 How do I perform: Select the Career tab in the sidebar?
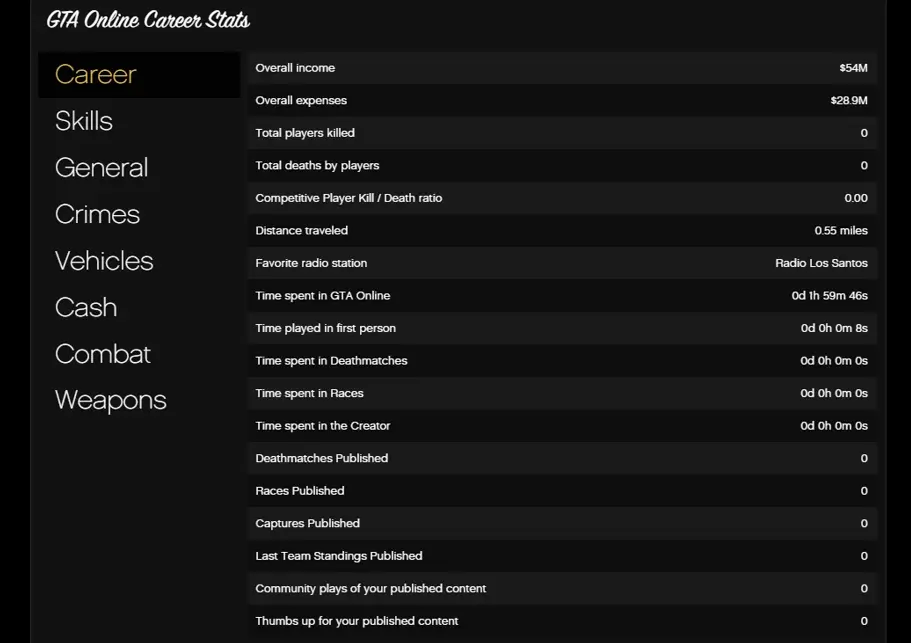tap(96, 75)
